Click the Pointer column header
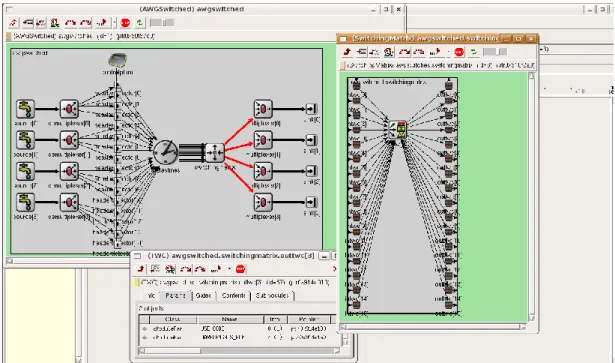The height and width of the screenshot is (363, 615). click(309, 319)
